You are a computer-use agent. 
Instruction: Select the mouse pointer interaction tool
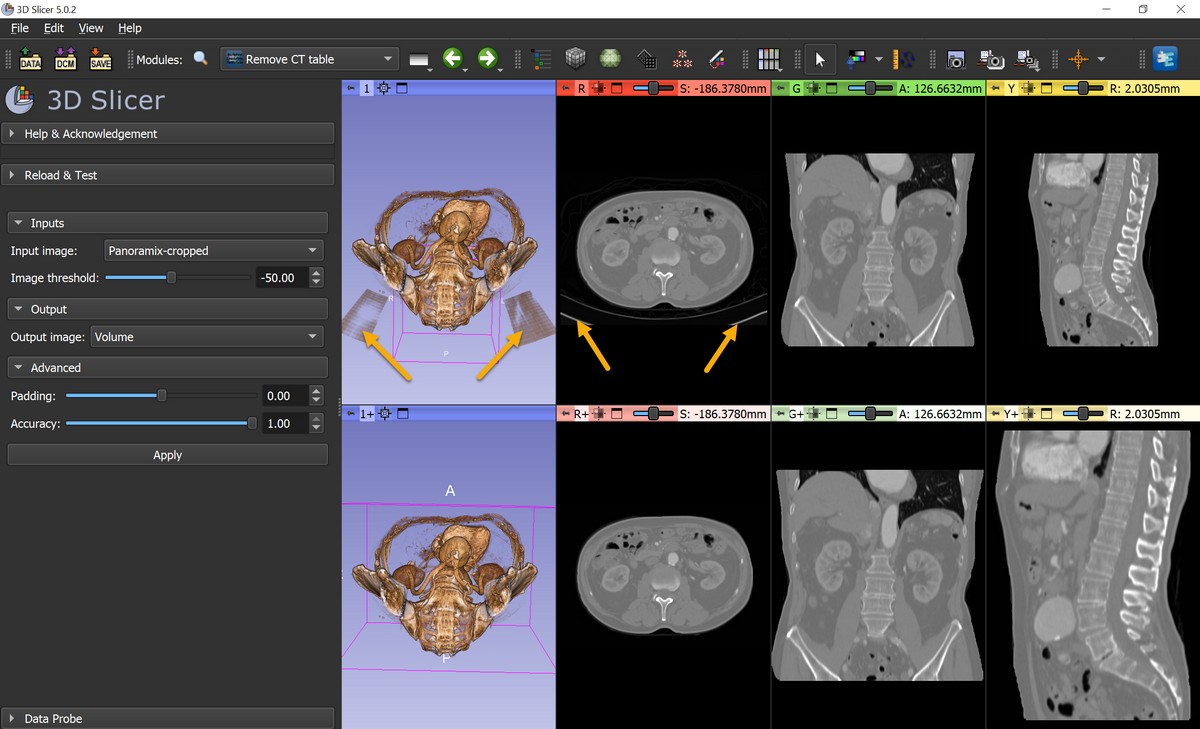(x=820, y=59)
